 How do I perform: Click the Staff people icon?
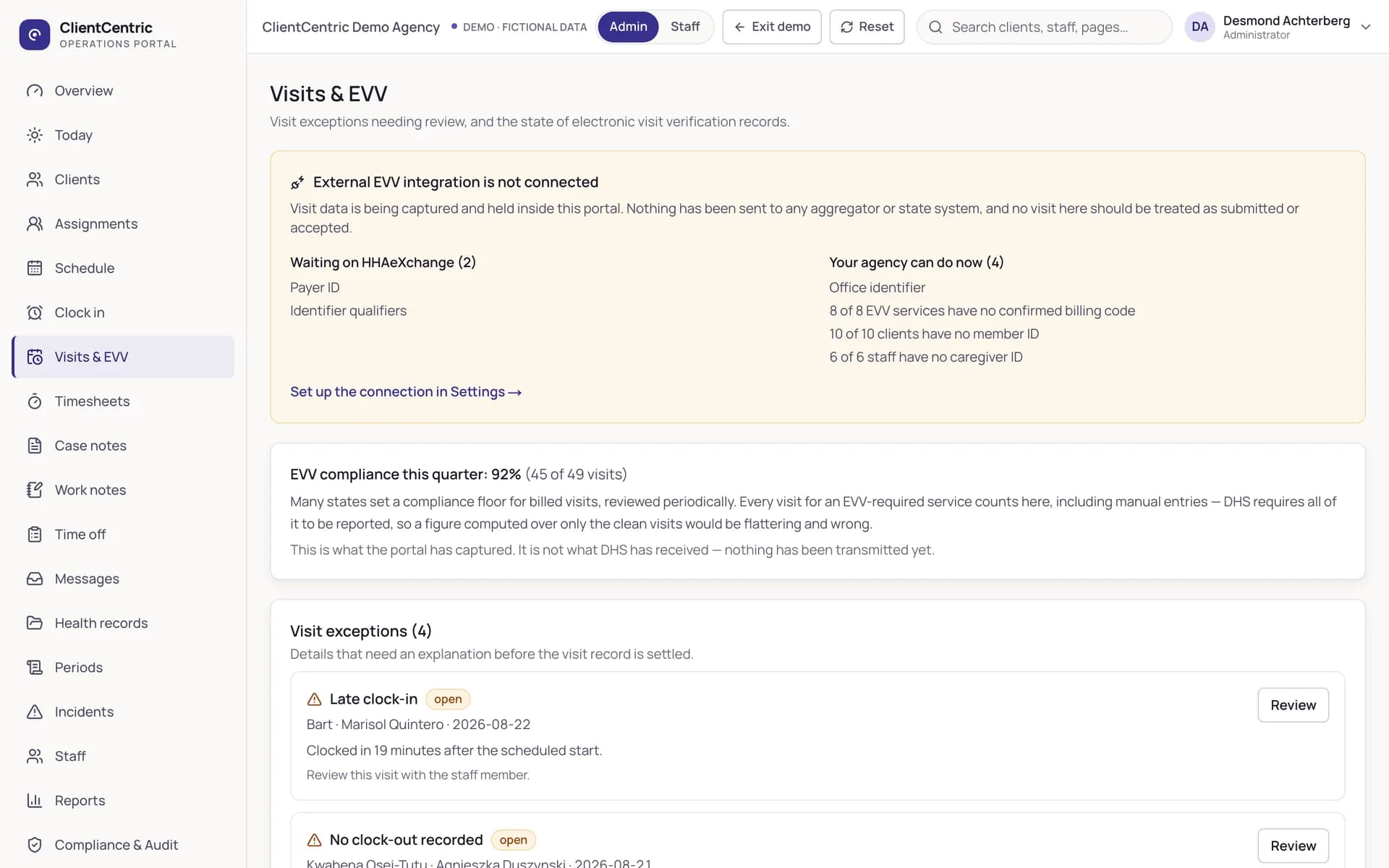click(x=35, y=756)
